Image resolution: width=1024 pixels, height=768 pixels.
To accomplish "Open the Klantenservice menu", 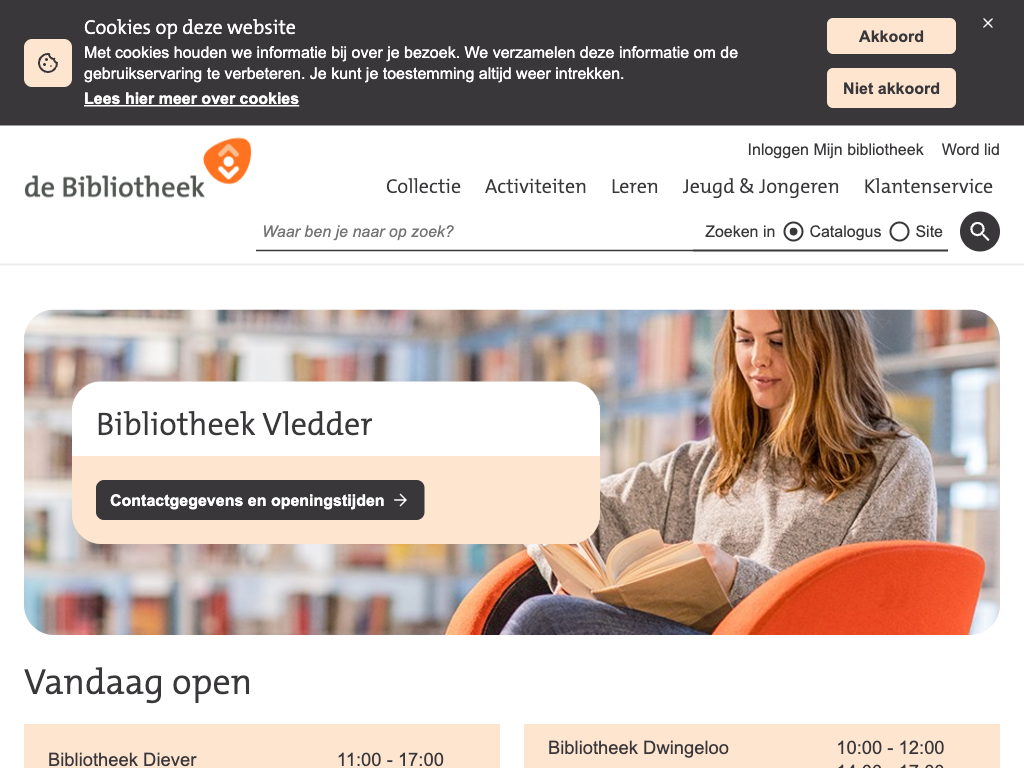I will pos(928,187).
